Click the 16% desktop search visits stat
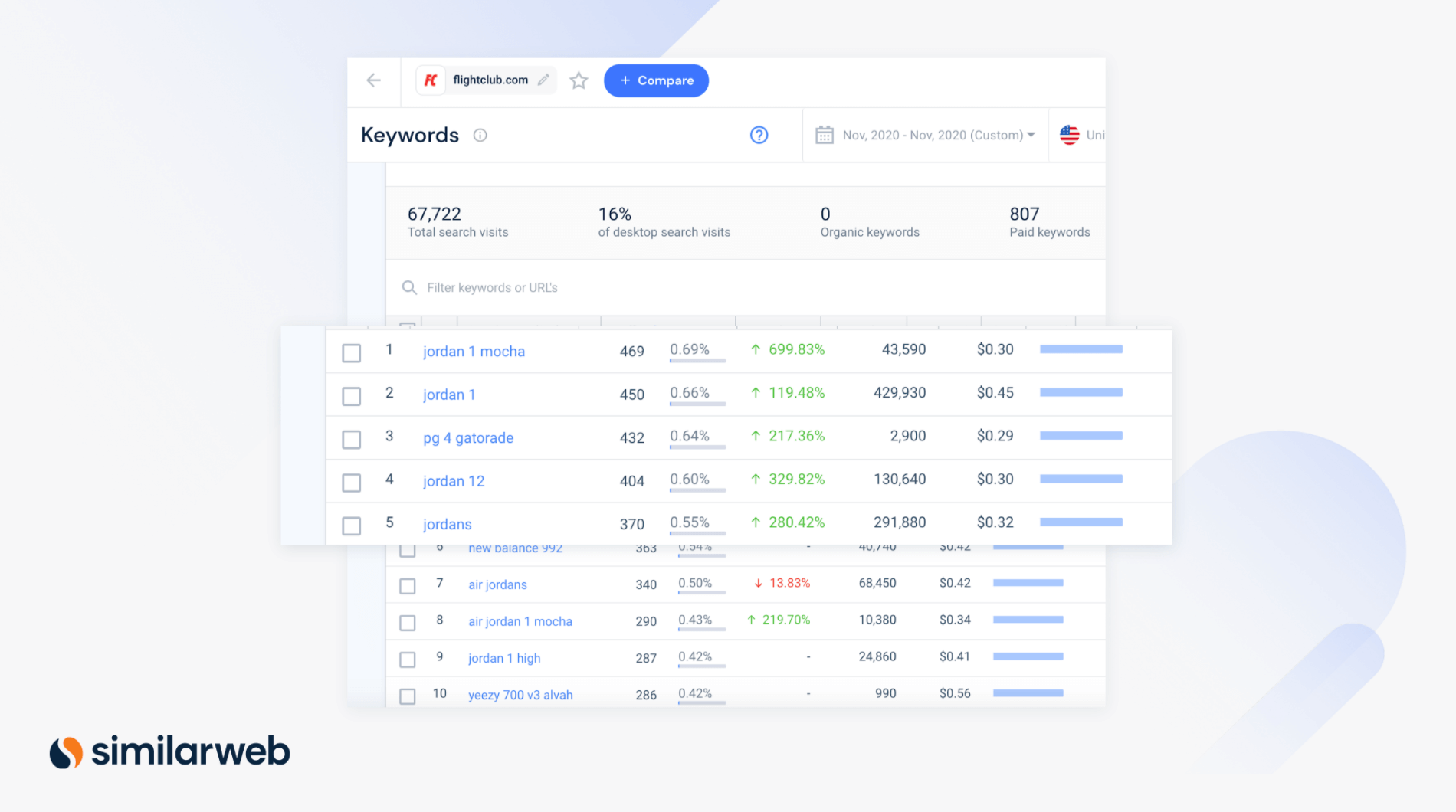This screenshot has width=1456, height=812. 615,214
